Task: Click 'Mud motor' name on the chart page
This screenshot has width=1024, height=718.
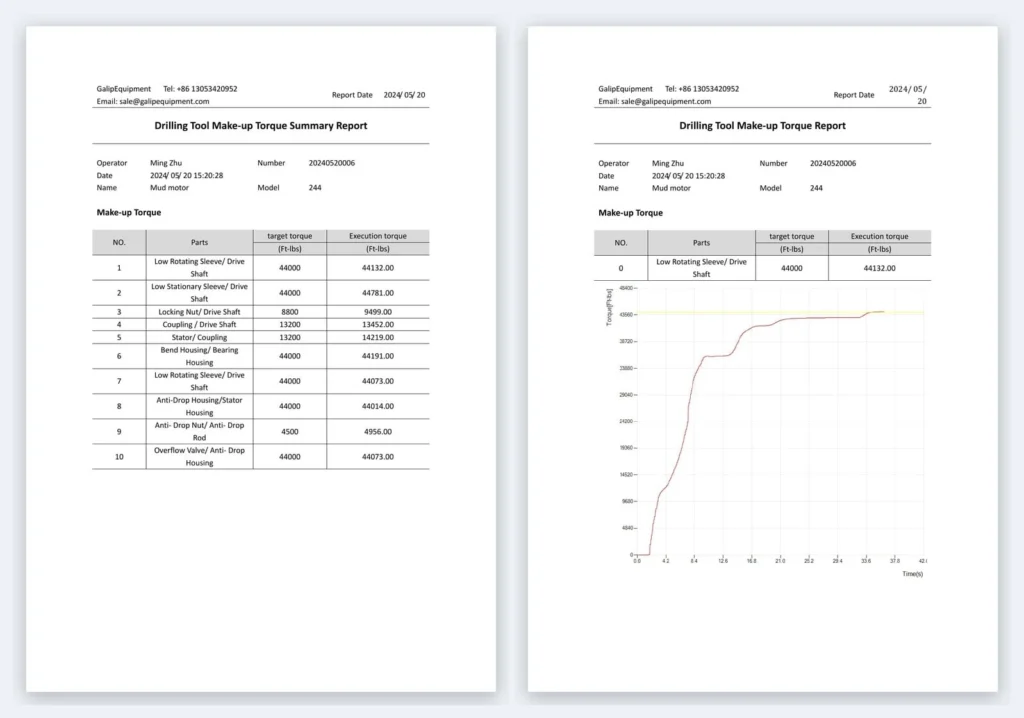Action: click(x=671, y=188)
